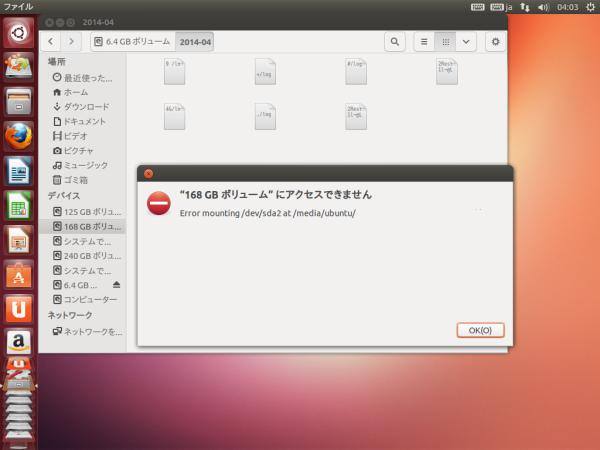This screenshot has width=600, height=450.
Task: Go back with the left arrow button
Action: [50, 42]
